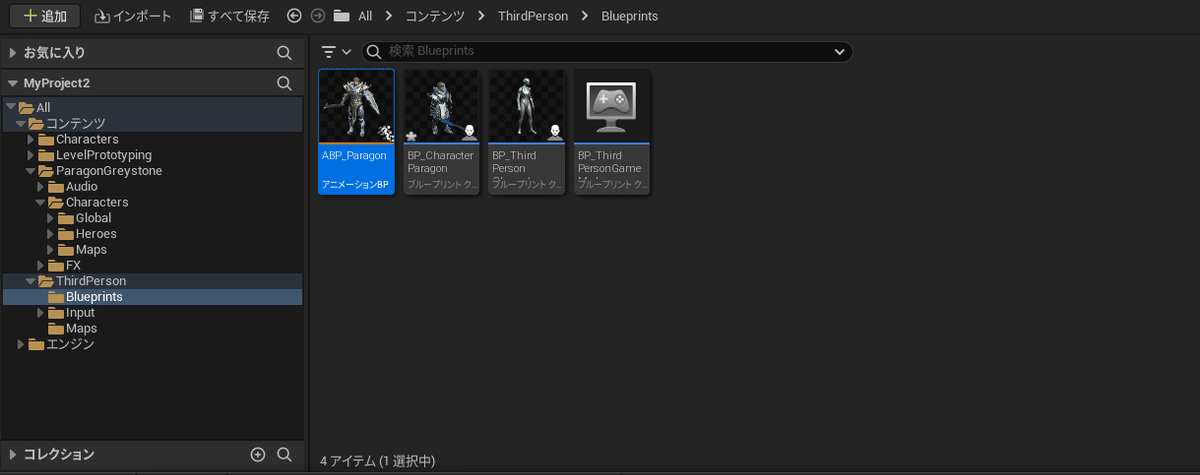Collapse the MyProject2 section
The height and width of the screenshot is (475, 1200).
point(13,84)
